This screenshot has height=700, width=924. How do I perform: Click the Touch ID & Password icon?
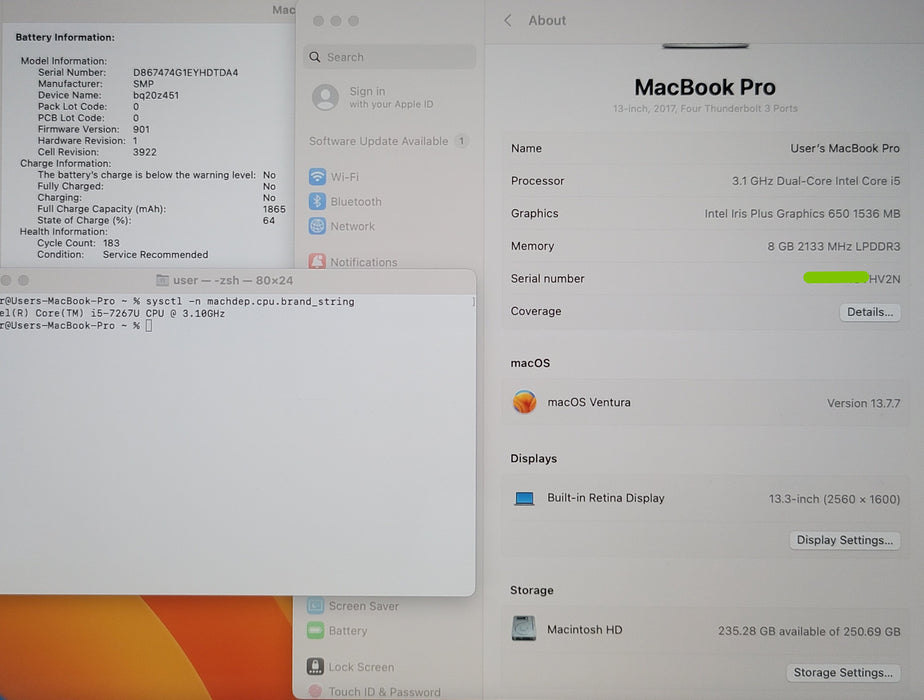click(x=315, y=691)
